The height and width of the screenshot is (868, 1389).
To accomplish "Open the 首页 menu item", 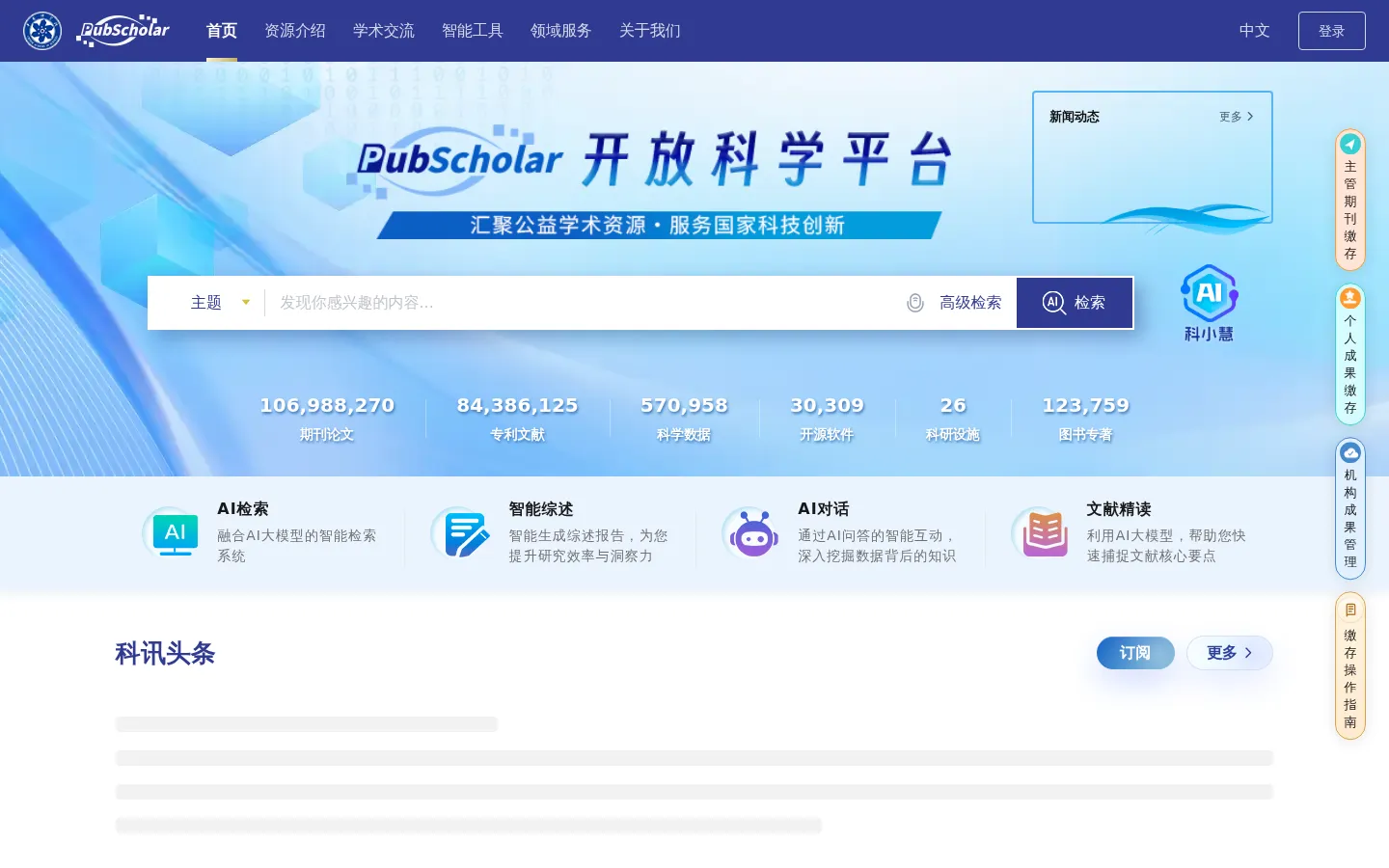I will pos(222,31).
